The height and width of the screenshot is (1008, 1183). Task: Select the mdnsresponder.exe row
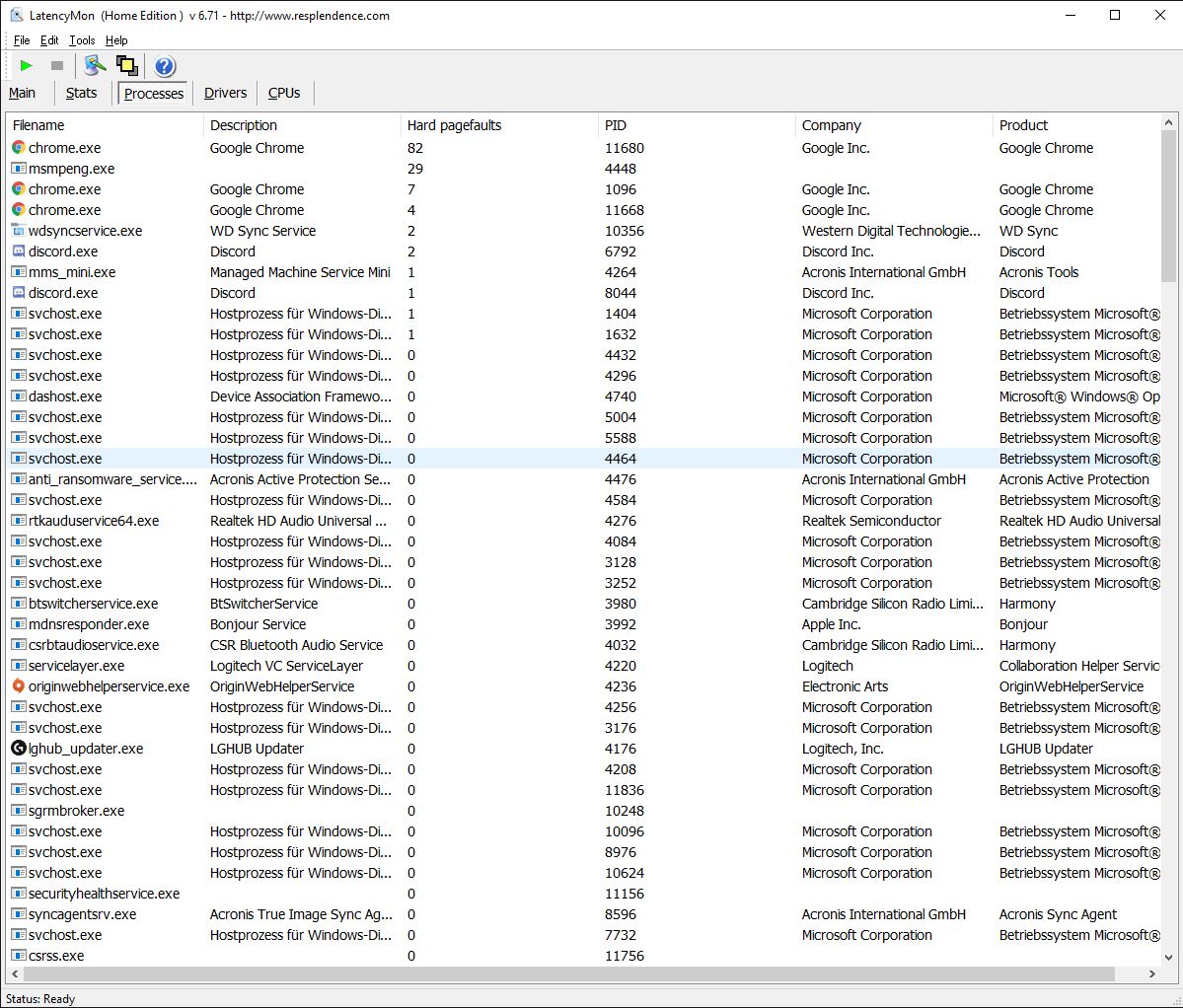pos(584,624)
